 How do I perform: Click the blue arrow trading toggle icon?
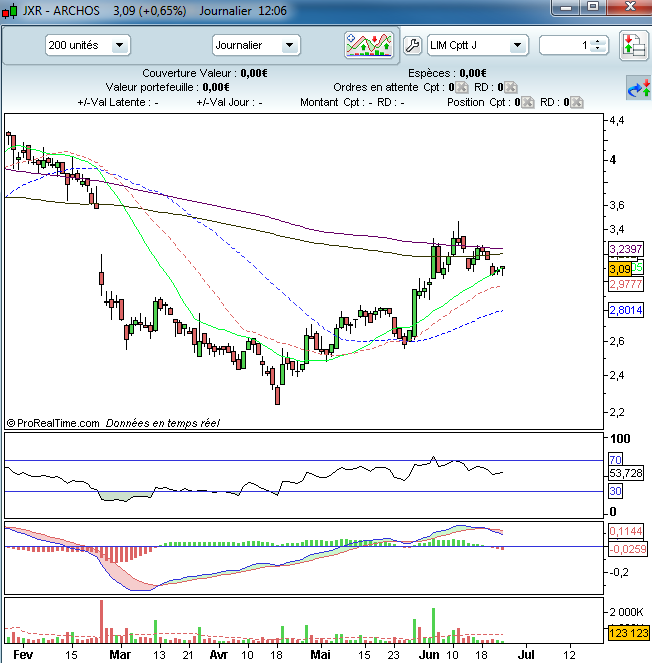tap(638, 88)
